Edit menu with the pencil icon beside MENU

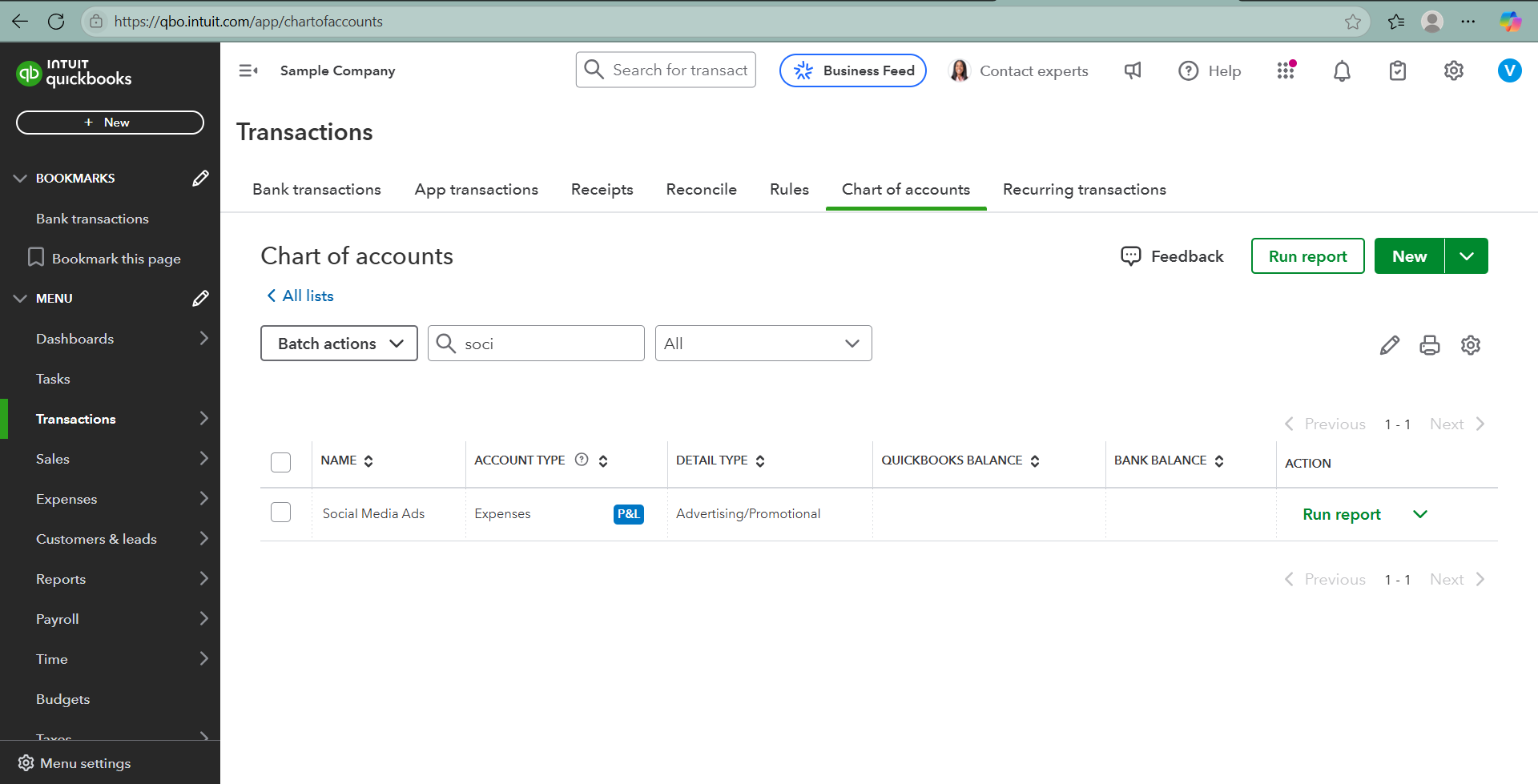tap(200, 298)
